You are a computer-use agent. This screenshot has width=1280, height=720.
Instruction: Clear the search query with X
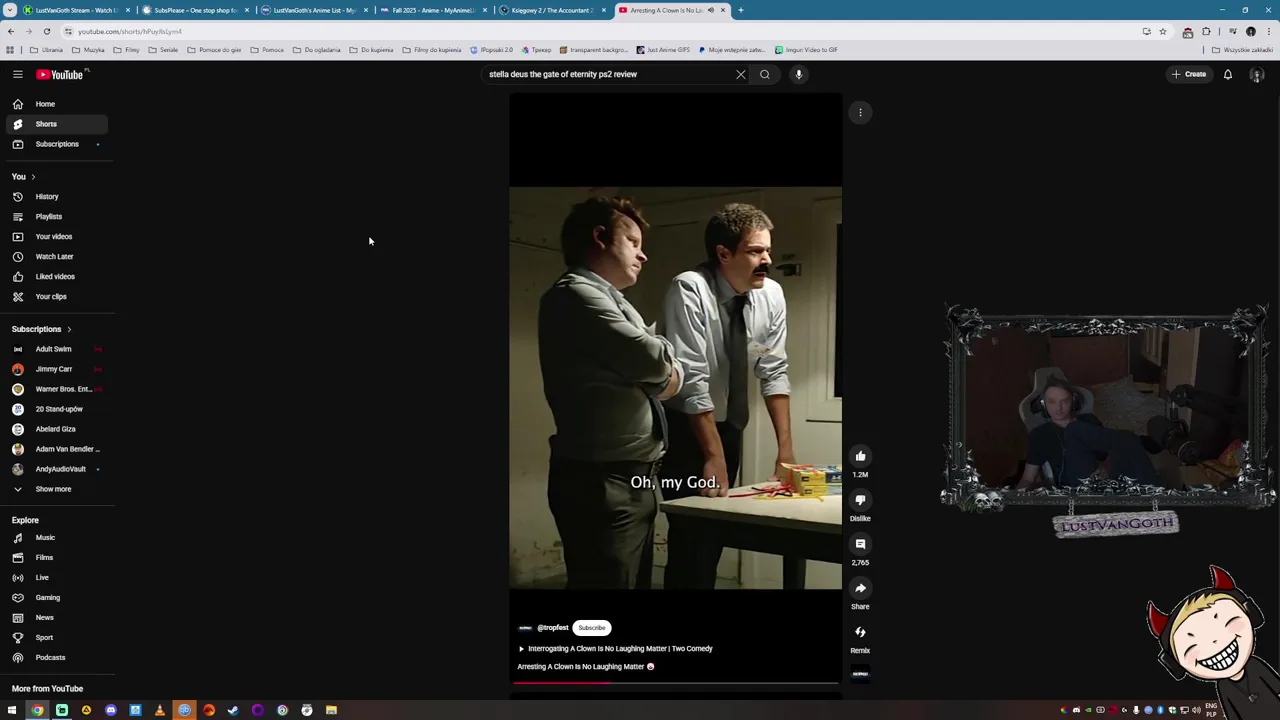coord(741,74)
